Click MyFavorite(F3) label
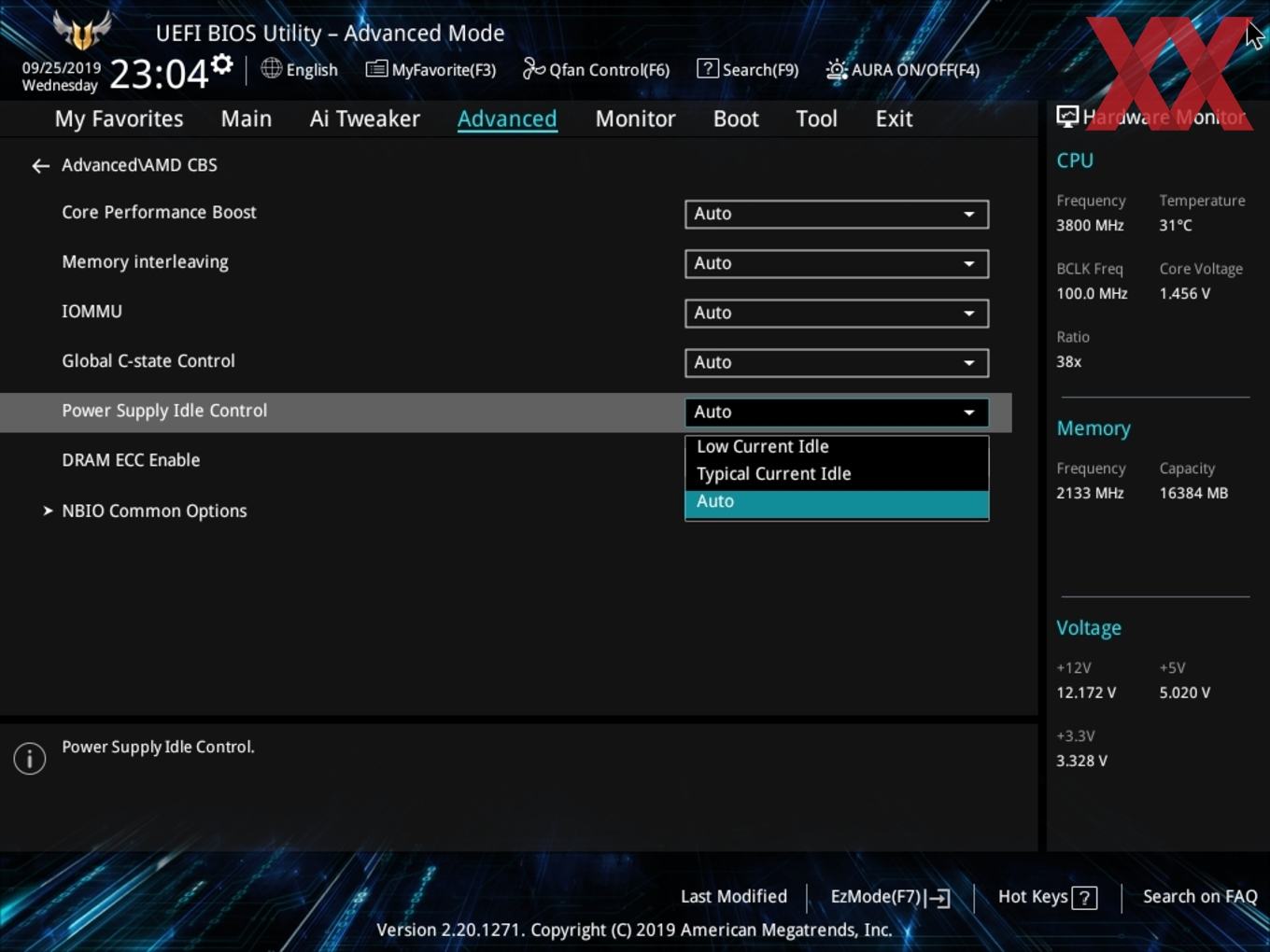Viewport: 1270px width, 952px height. coord(444,70)
